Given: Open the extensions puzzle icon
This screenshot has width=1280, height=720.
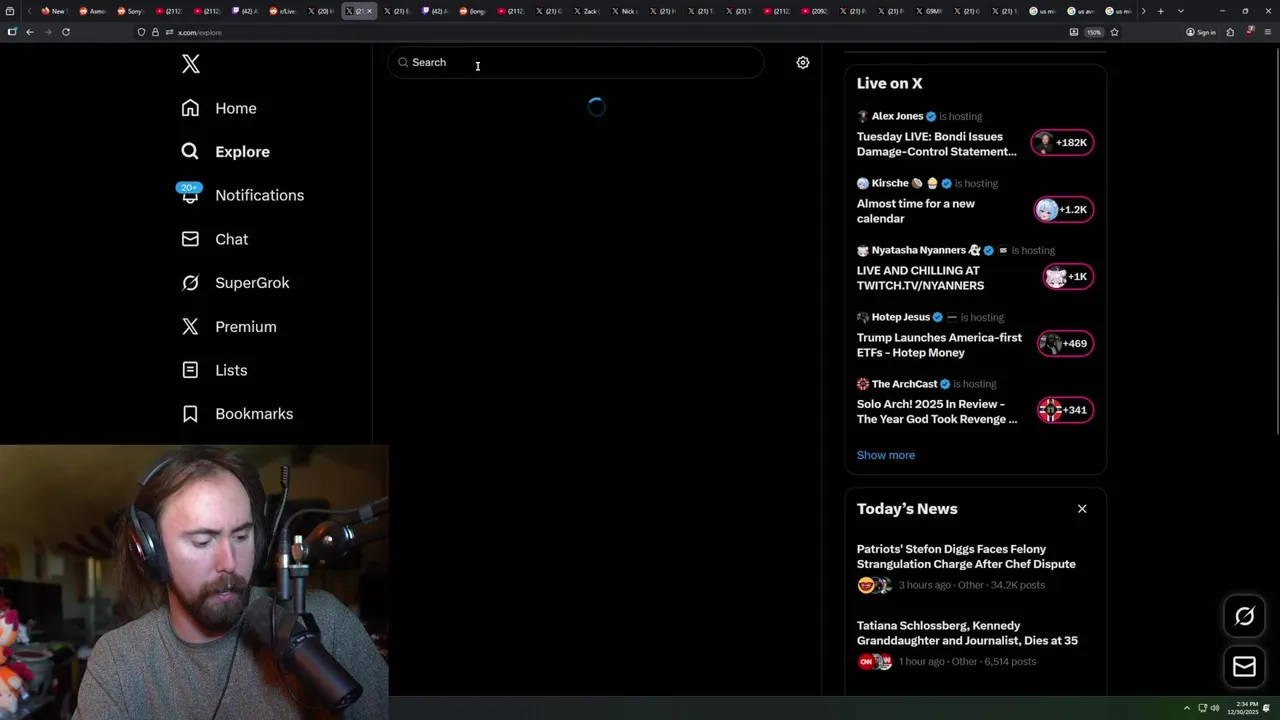Looking at the screenshot, I should tap(1230, 32).
